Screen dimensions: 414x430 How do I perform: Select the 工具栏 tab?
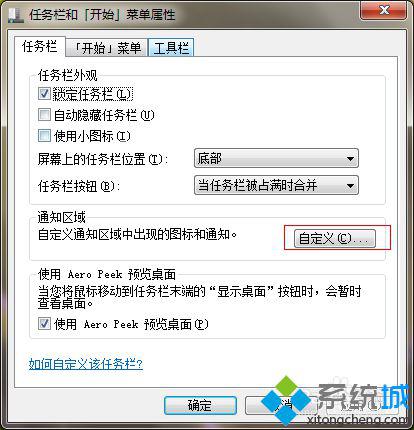[x=171, y=48]
